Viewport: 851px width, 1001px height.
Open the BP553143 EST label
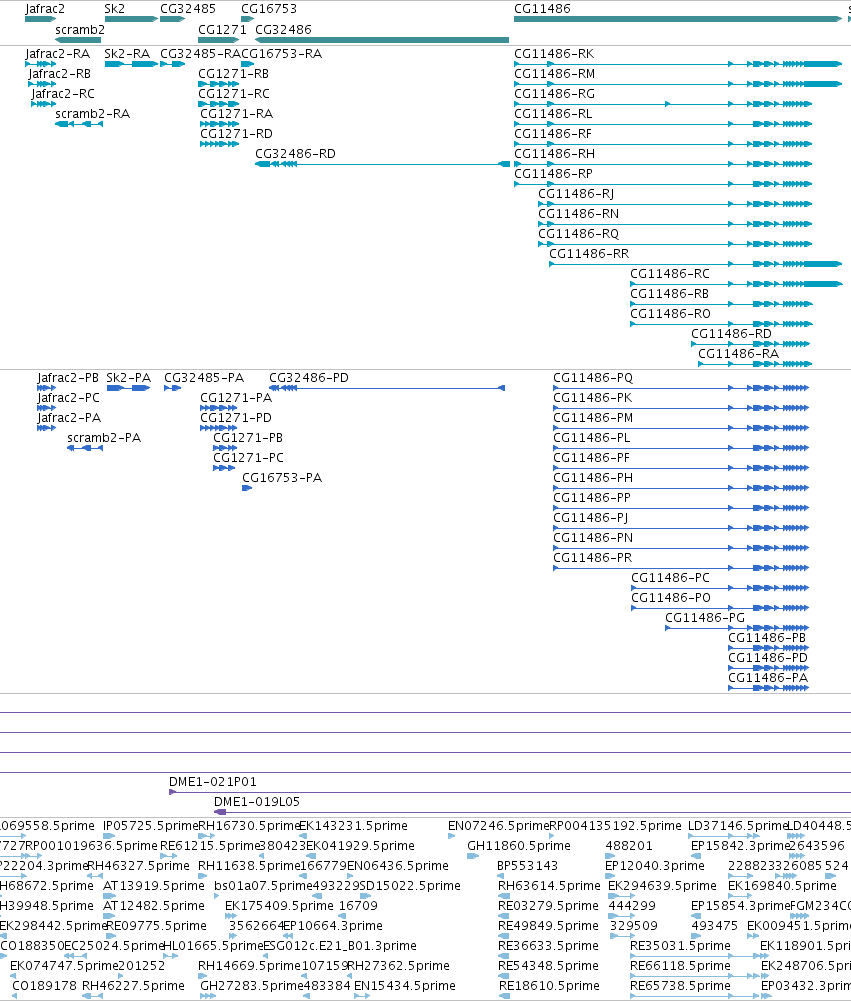tap(527, 866)
